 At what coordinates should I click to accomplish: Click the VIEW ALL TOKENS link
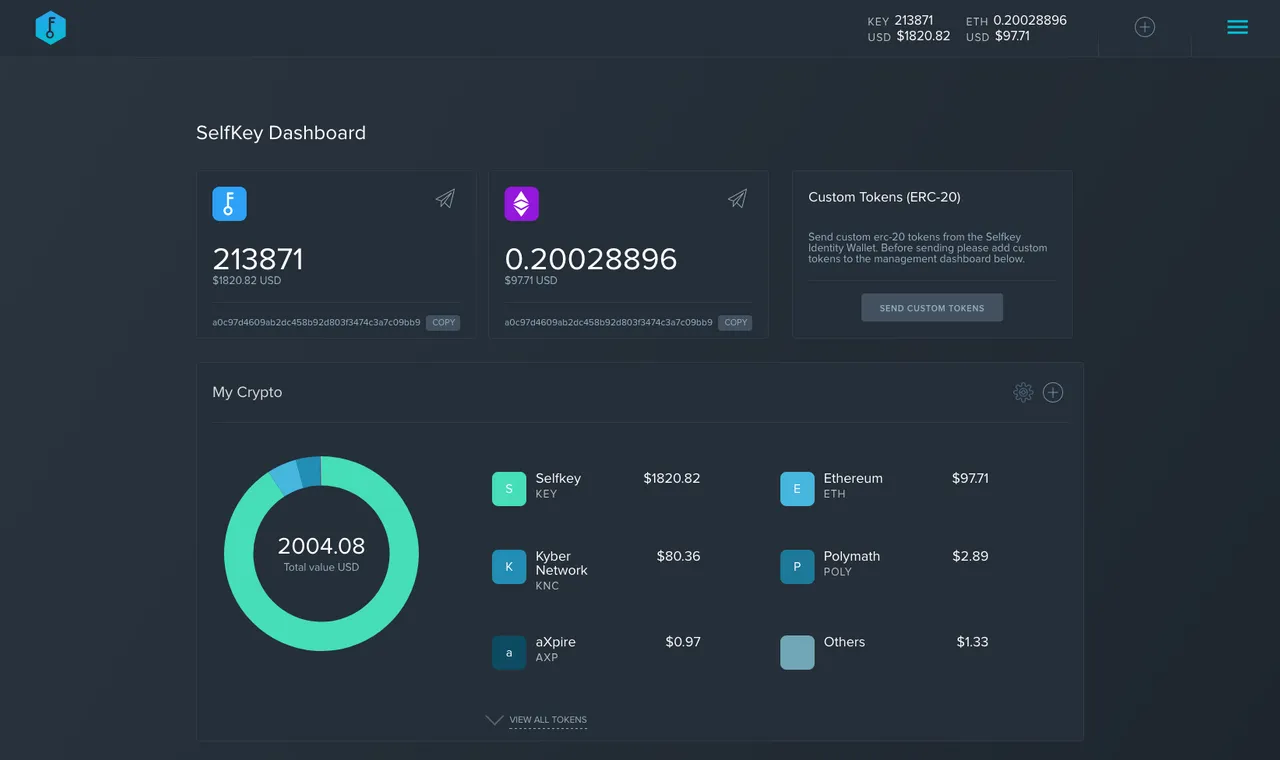tap(548, 720)
